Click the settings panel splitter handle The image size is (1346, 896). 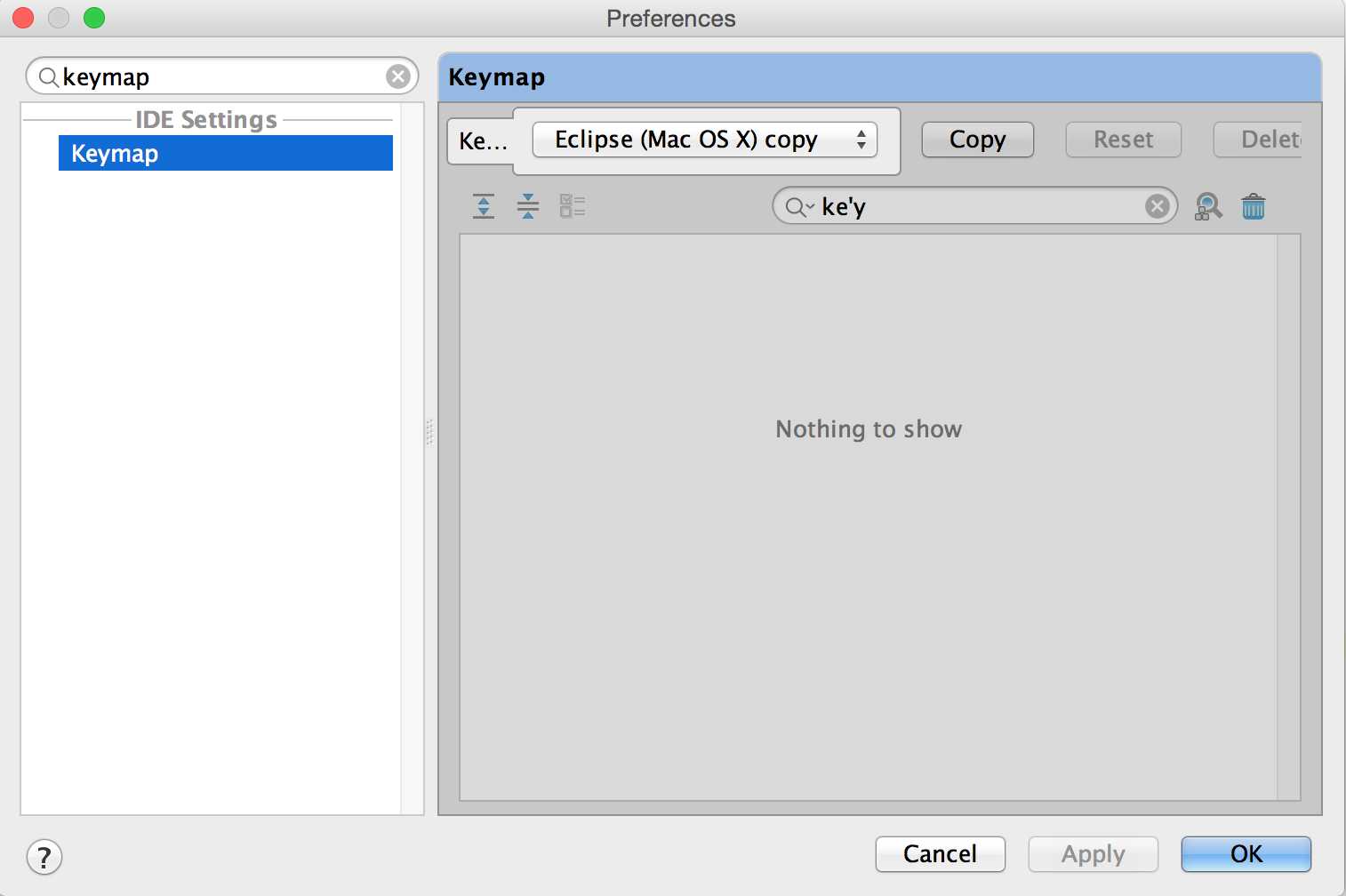click(429, 432)
